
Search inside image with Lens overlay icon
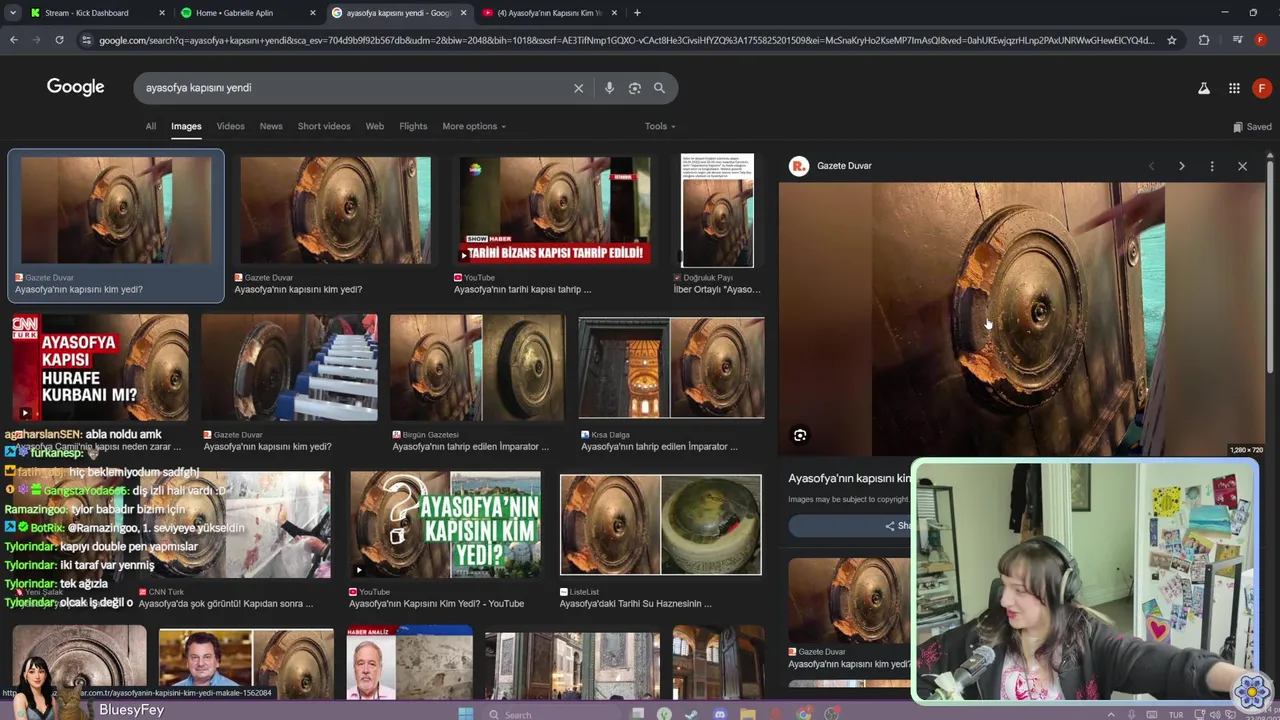pos(800,435)
